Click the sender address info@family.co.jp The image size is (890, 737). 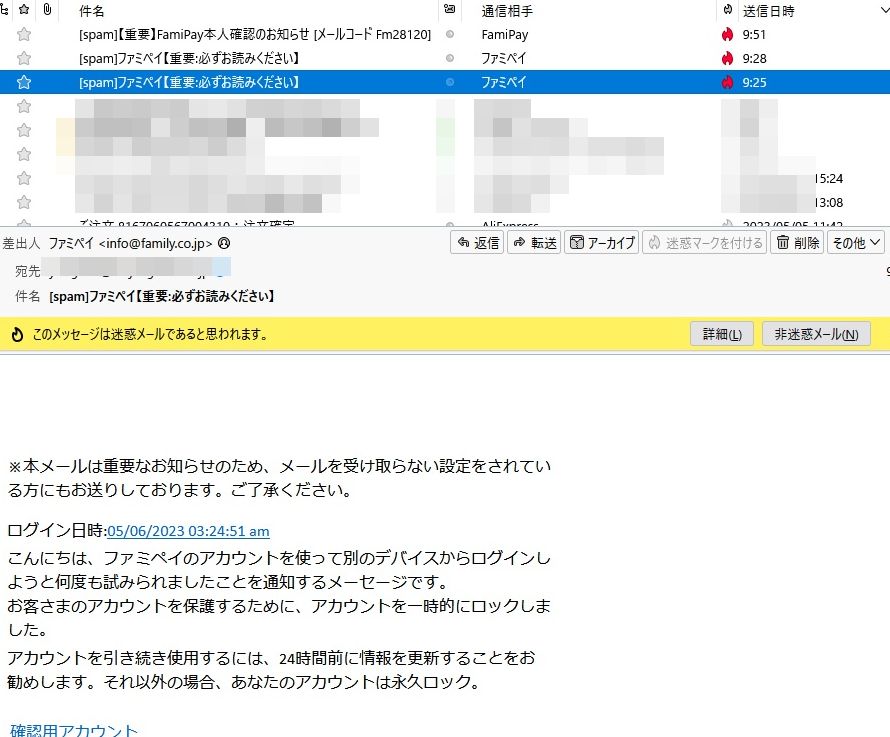point(155,244)
